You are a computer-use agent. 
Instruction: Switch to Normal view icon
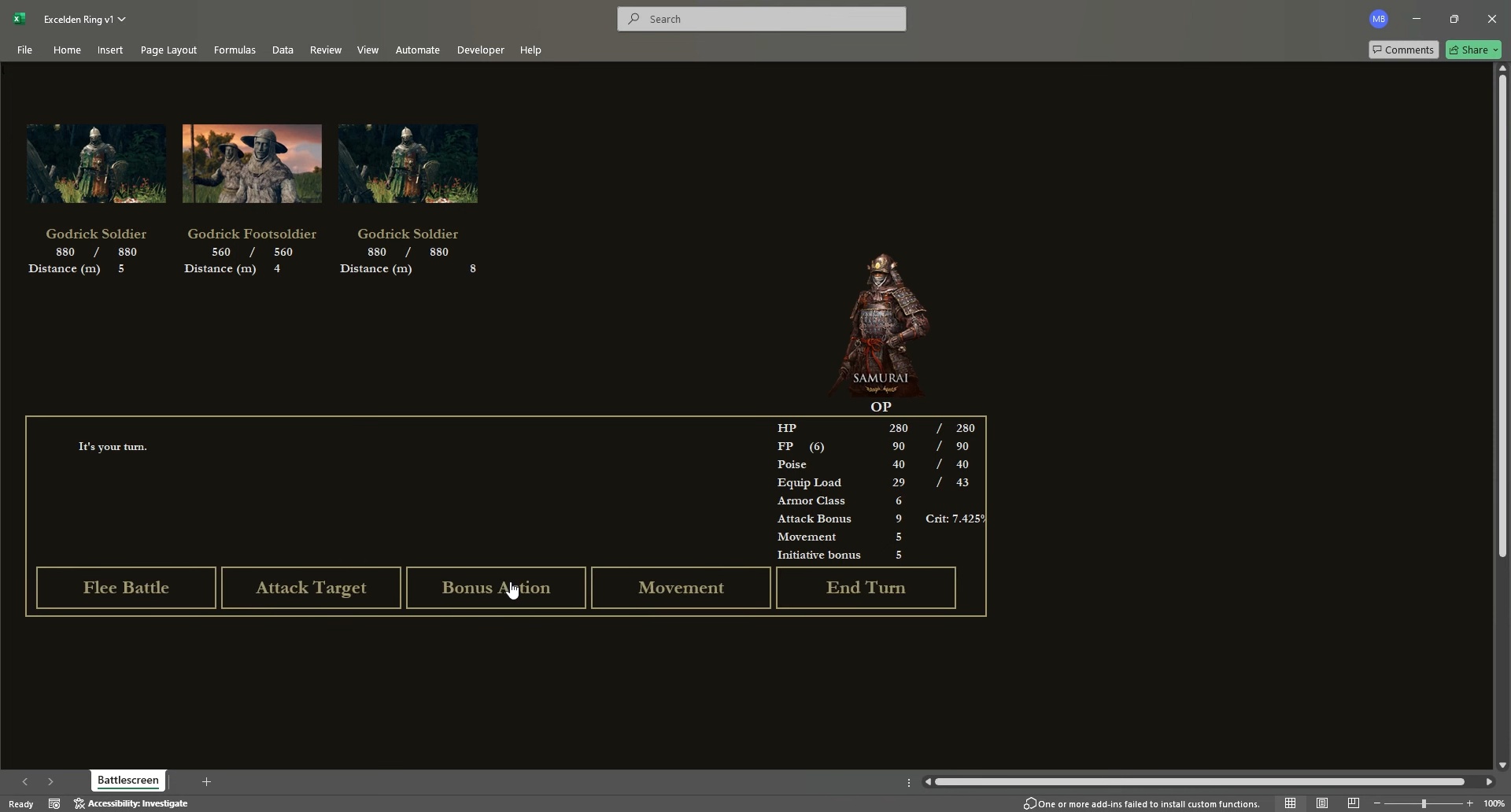pyautogui.click(x=1290, y=803)
